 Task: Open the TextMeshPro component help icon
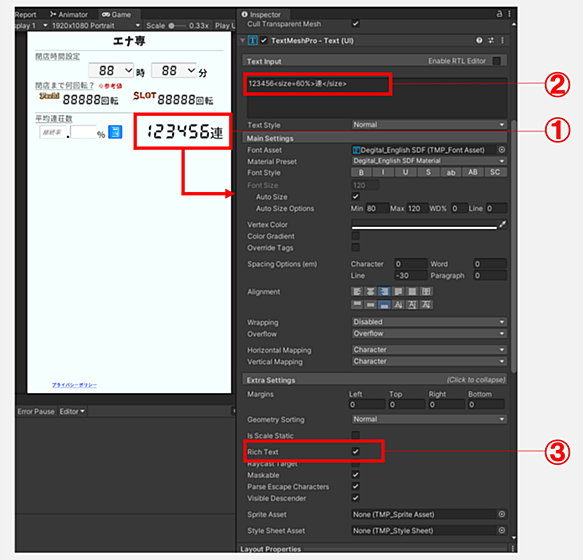[x=479, y=40]
